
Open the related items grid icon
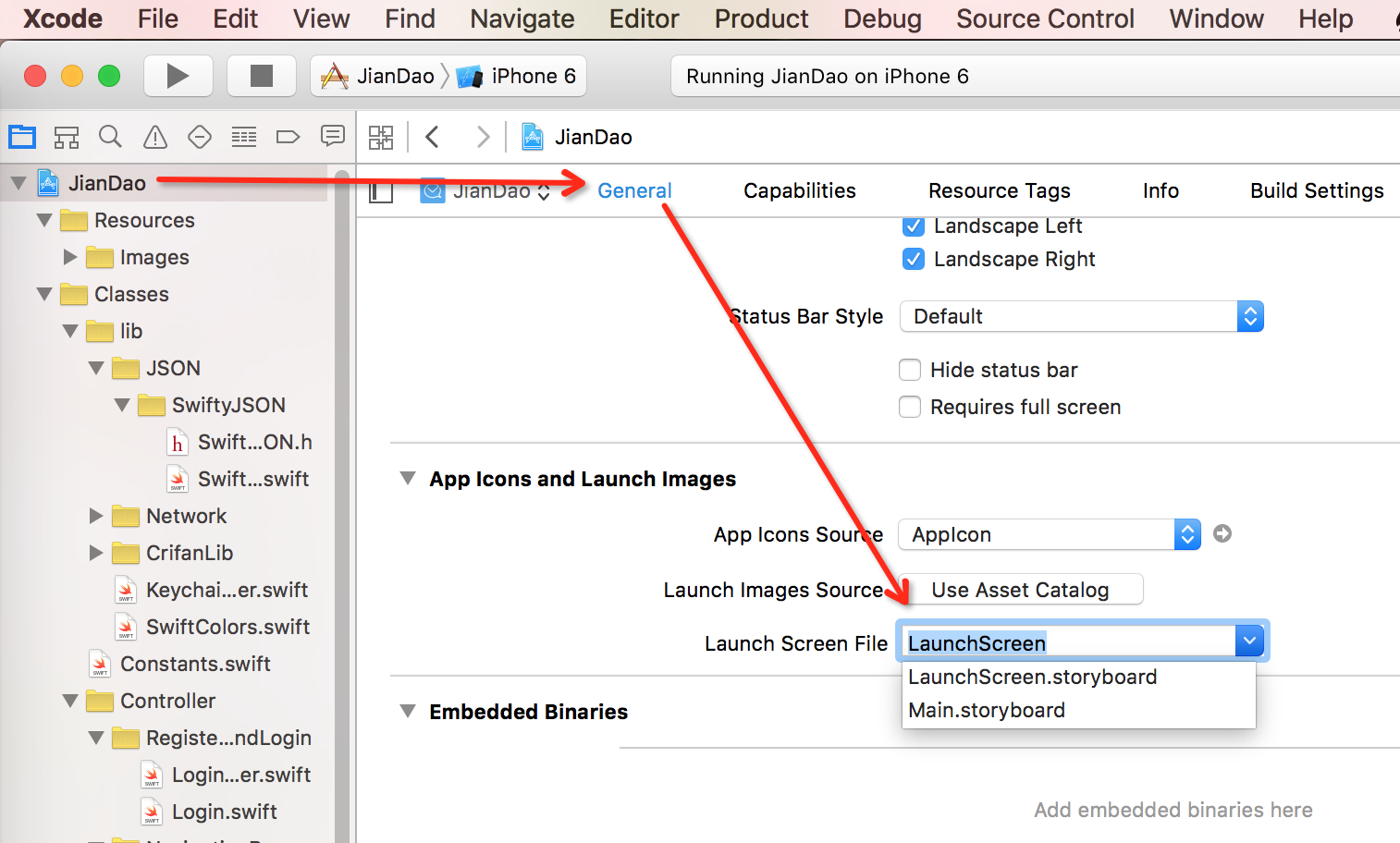coord(381,138)
